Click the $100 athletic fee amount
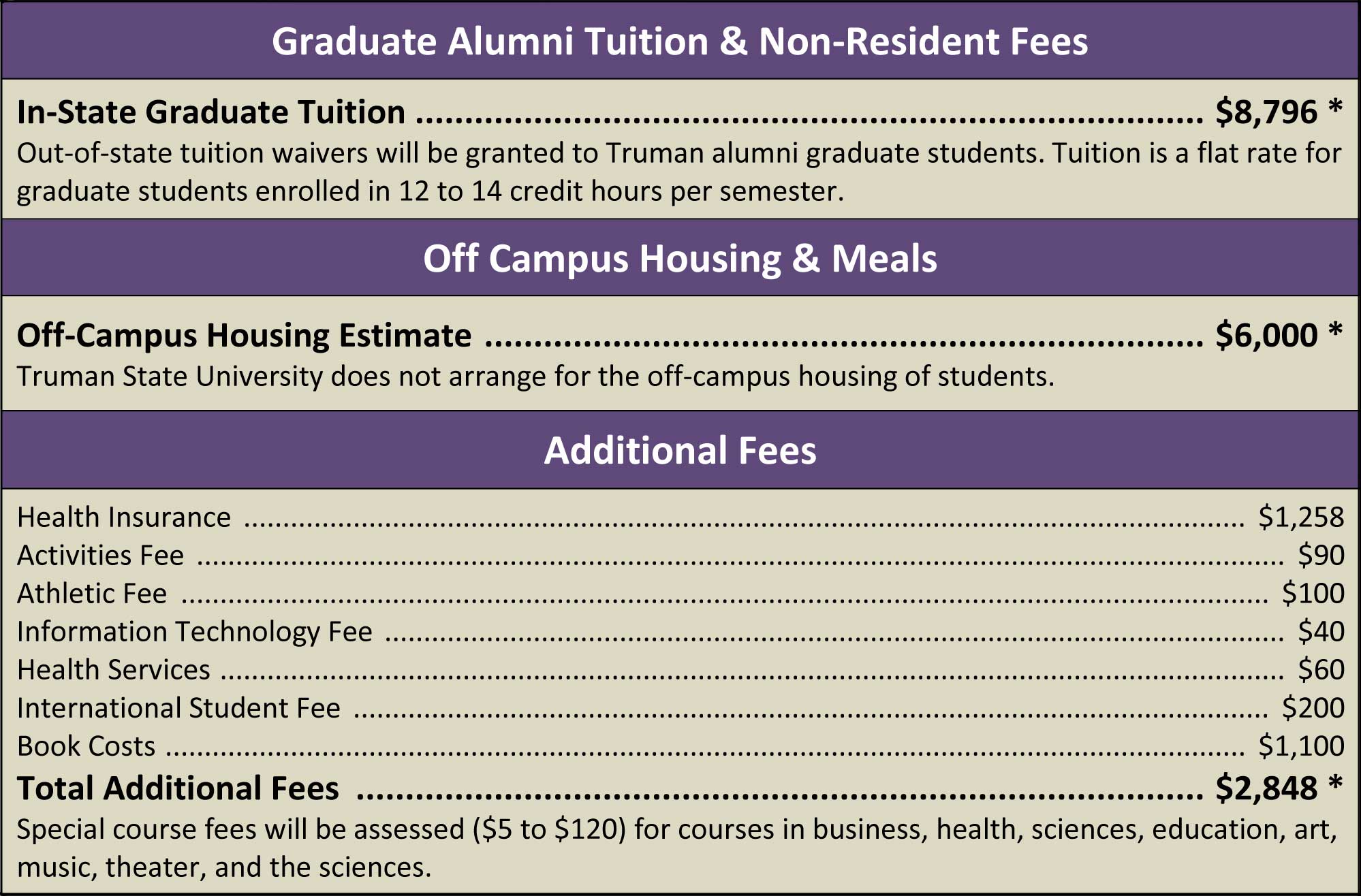The width and height of the screenshot is (1361, 896). tap(1313, 594)
